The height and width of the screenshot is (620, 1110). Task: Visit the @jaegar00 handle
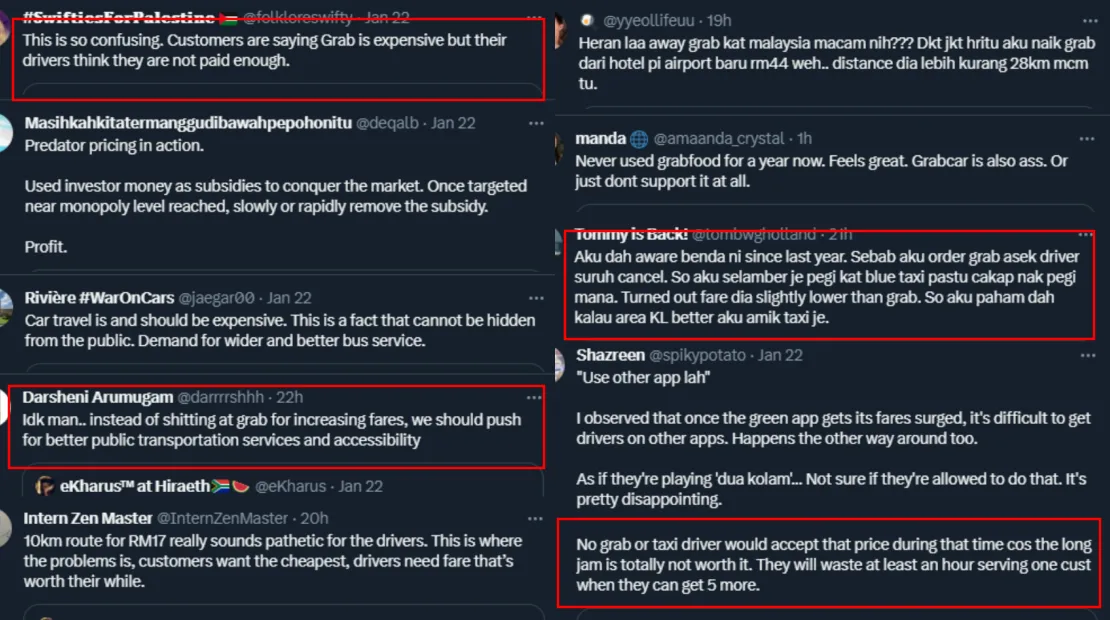pyautogui.click(x=216, y=298)
